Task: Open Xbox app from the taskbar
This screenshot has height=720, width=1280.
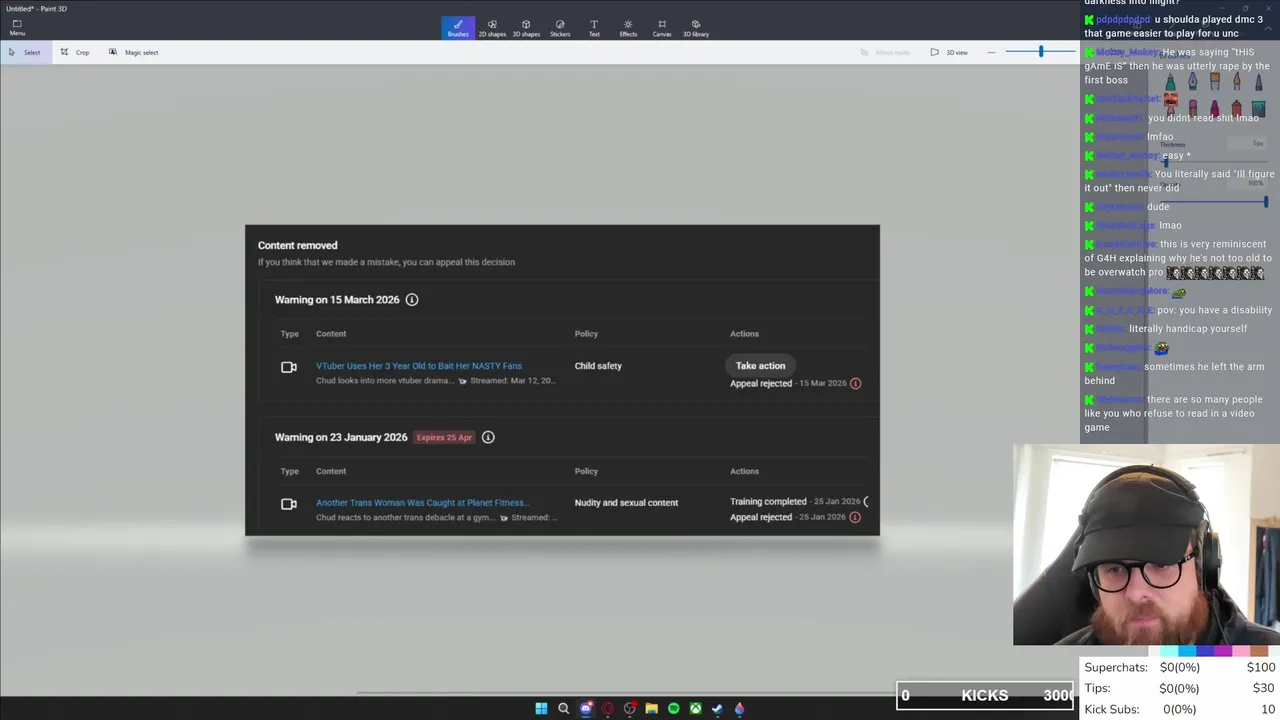Action: [695, 709]
